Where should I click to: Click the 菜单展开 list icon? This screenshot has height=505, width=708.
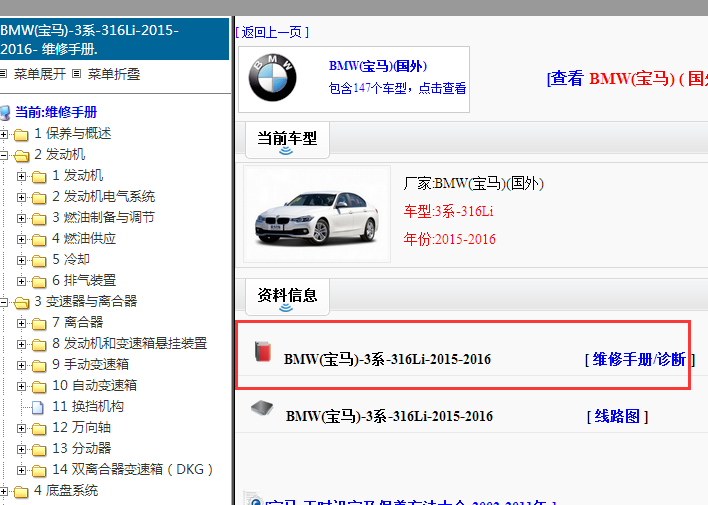coord(4,73)
